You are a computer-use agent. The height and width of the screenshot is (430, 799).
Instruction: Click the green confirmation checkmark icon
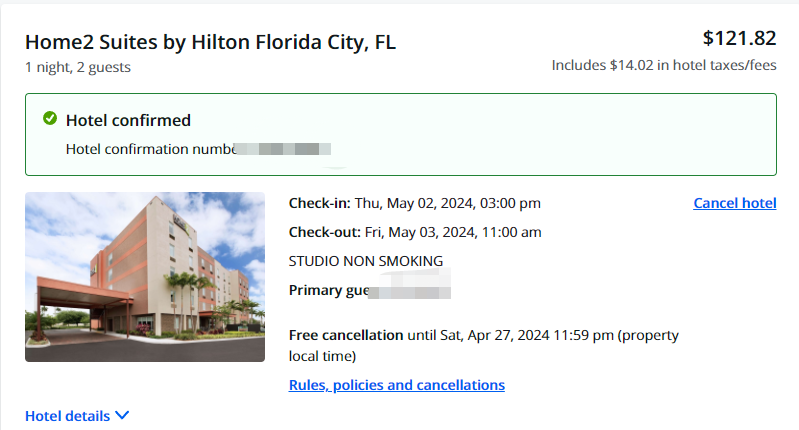(x=50, y=119)
